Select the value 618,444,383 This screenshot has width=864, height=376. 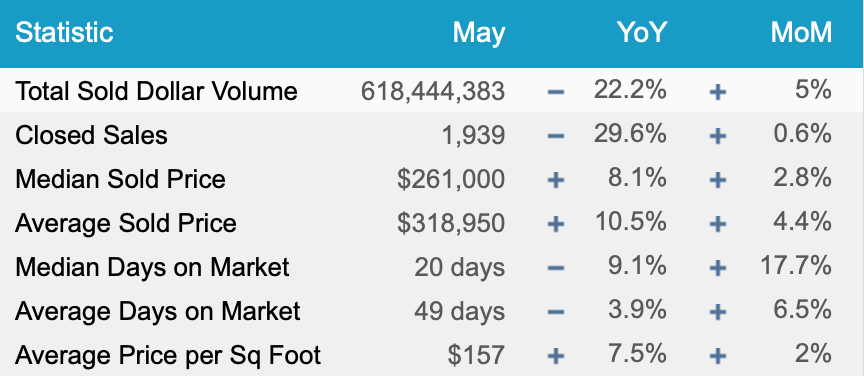coord(433,92)
